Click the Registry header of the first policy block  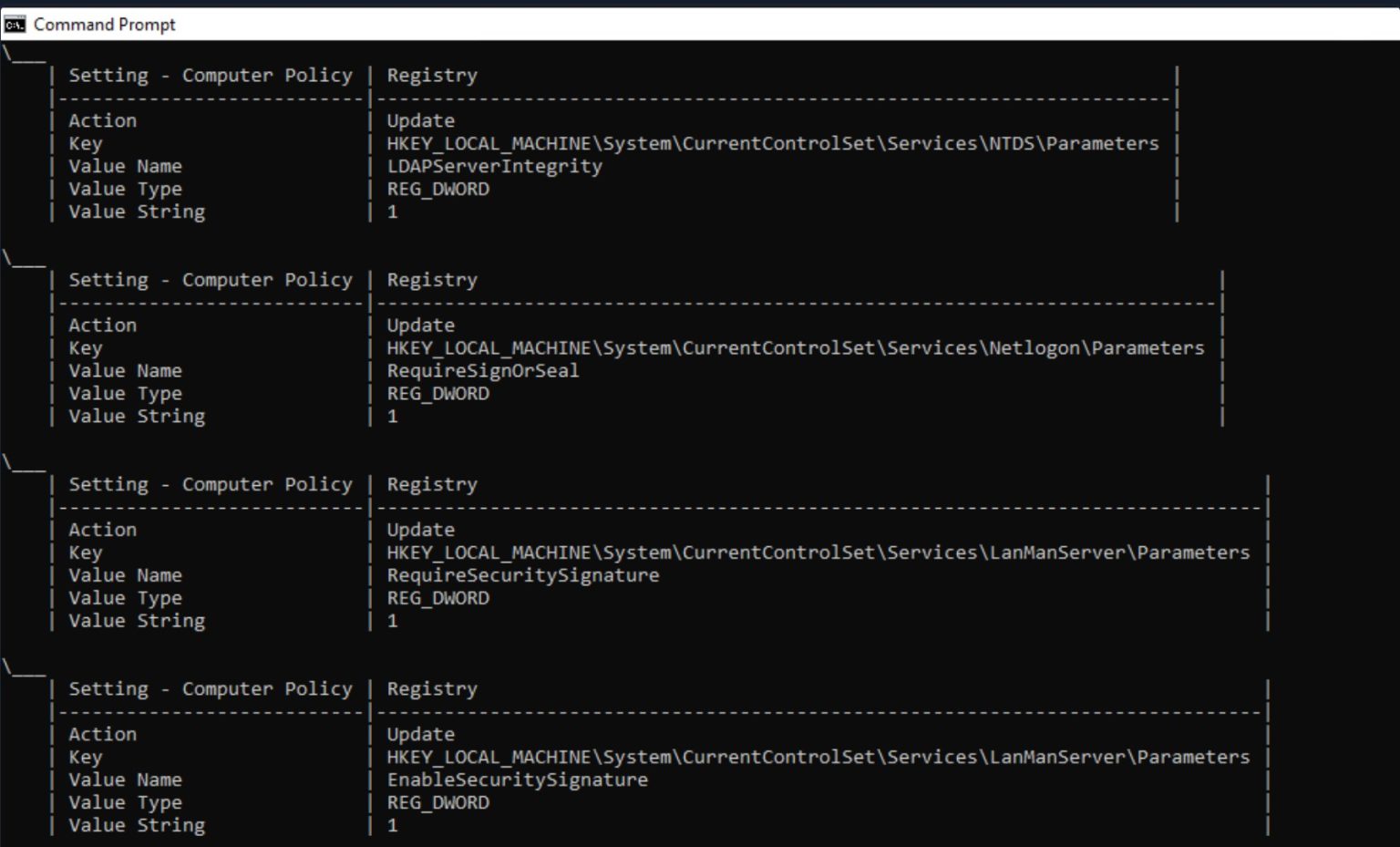(431, 76)
